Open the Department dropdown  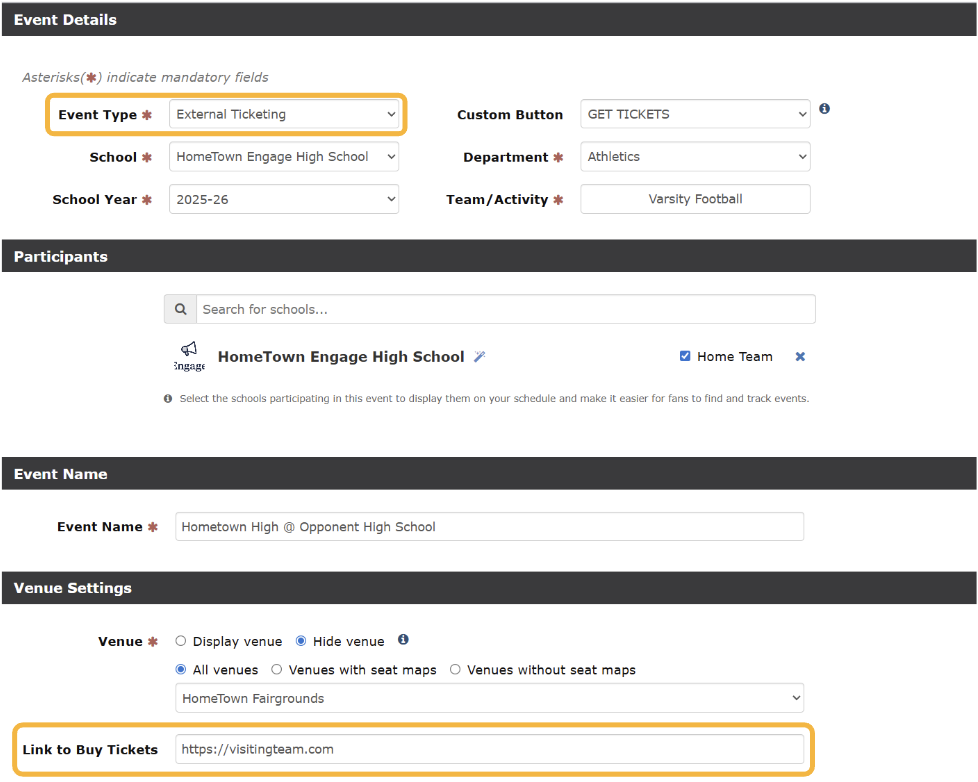click(x=695, y=157)
